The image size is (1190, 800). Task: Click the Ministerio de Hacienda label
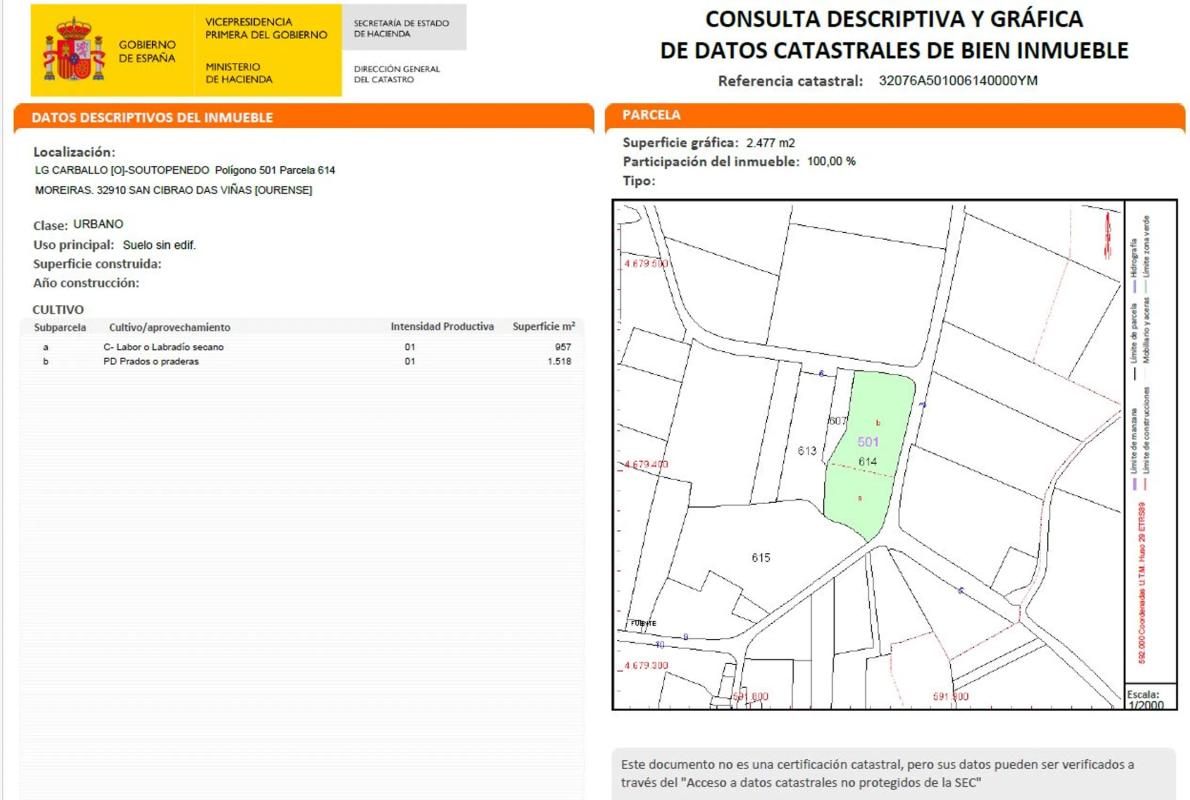pos(239,73)
